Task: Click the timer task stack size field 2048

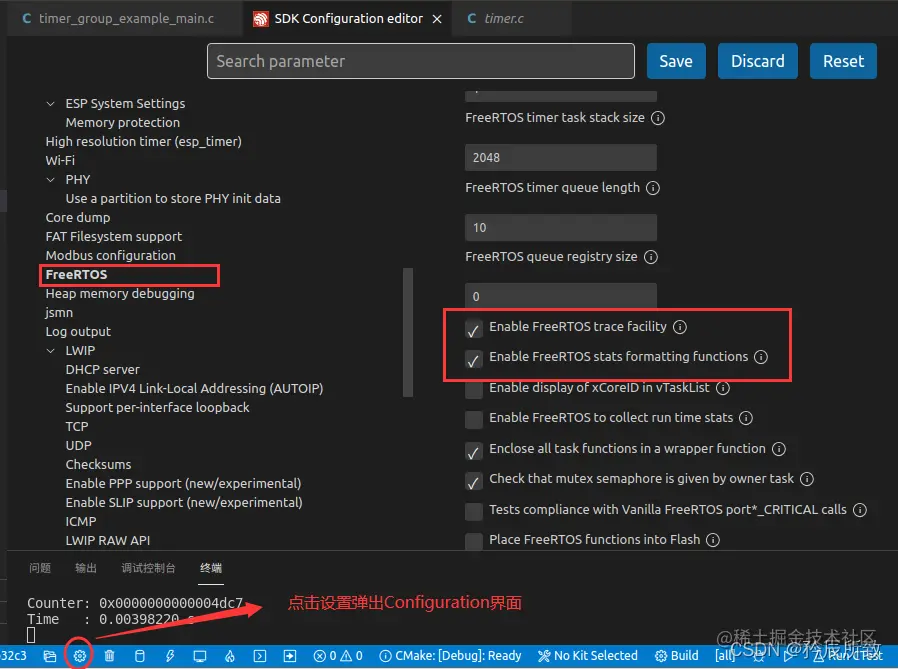Action: click(561, 158)
